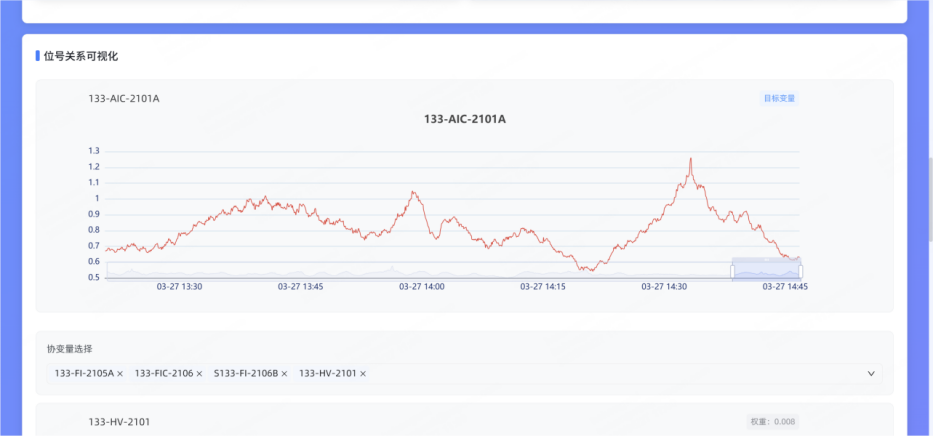
Task: Click the 03-27 14:45 axis label
Action: 785,287
